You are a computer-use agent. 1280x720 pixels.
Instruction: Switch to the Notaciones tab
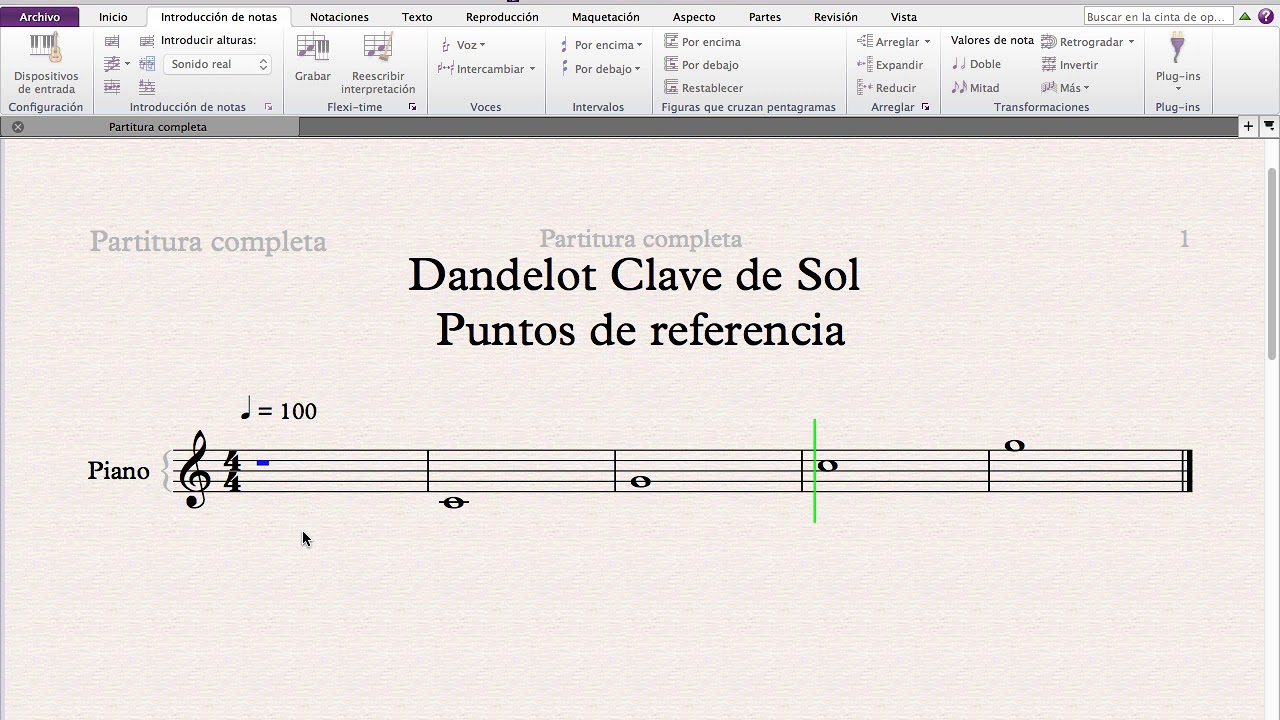pos(339,17)
